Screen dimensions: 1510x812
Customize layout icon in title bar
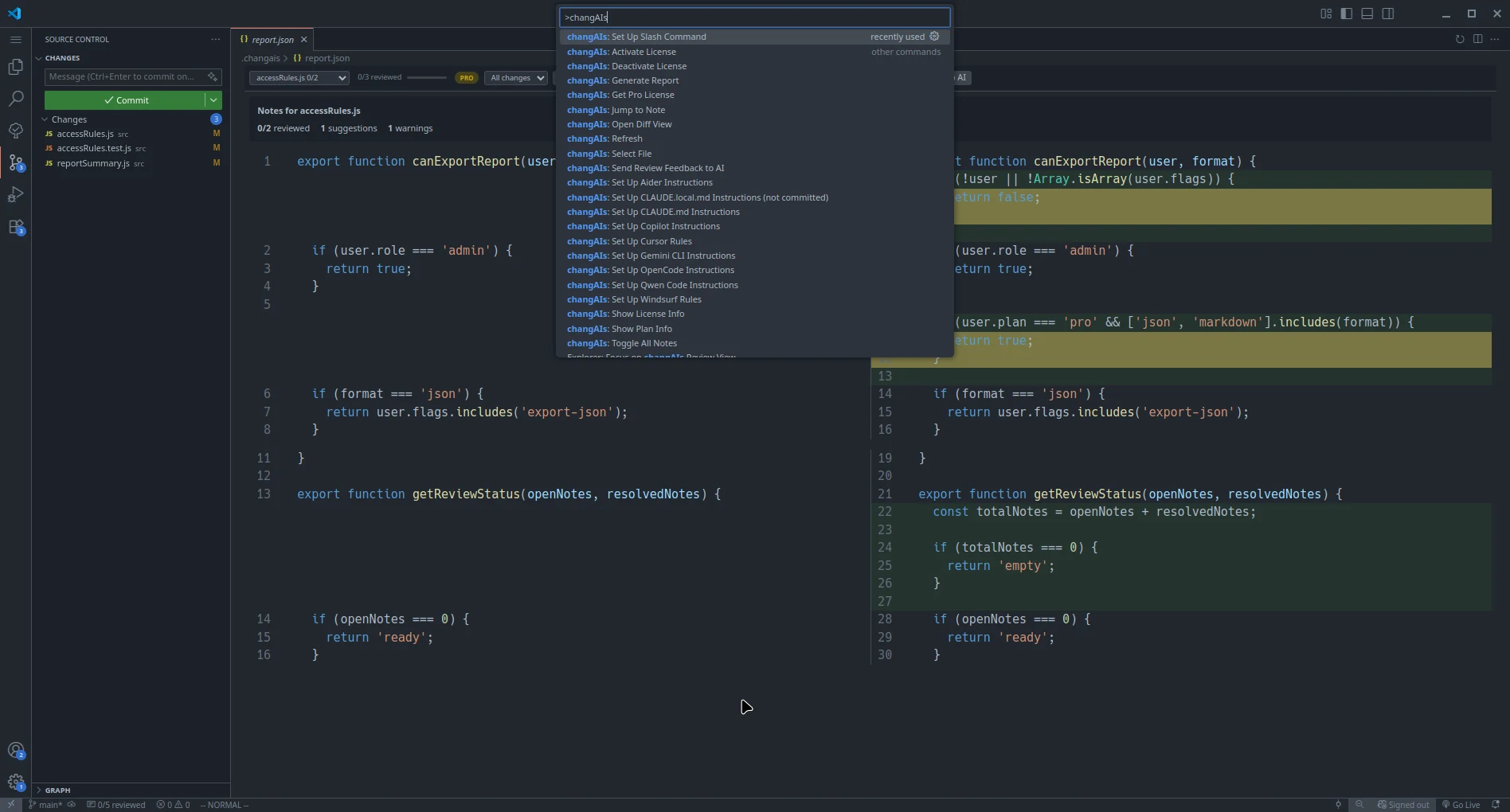click(1326, 14)
